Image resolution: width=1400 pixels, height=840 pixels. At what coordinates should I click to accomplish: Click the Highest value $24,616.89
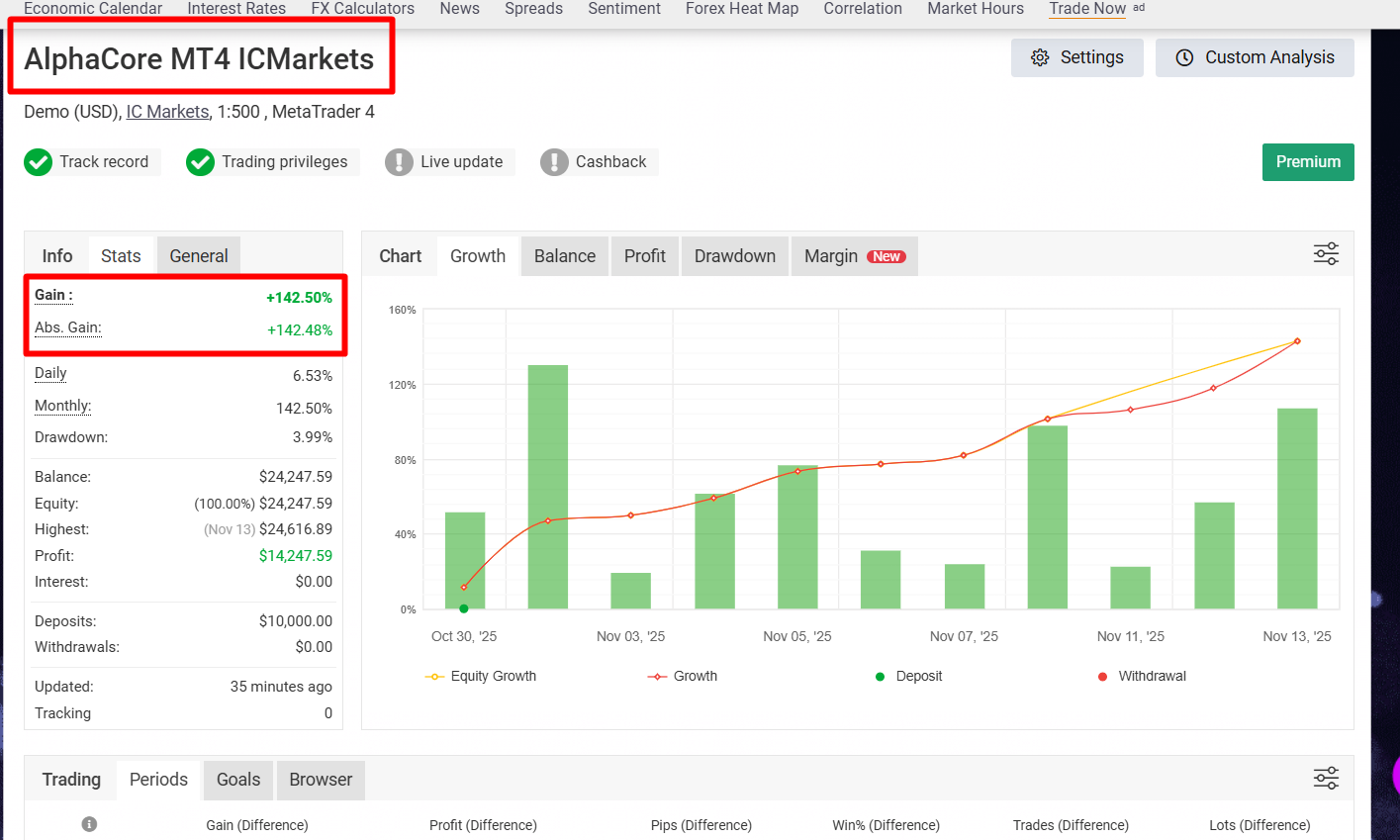tap(296, 529)
